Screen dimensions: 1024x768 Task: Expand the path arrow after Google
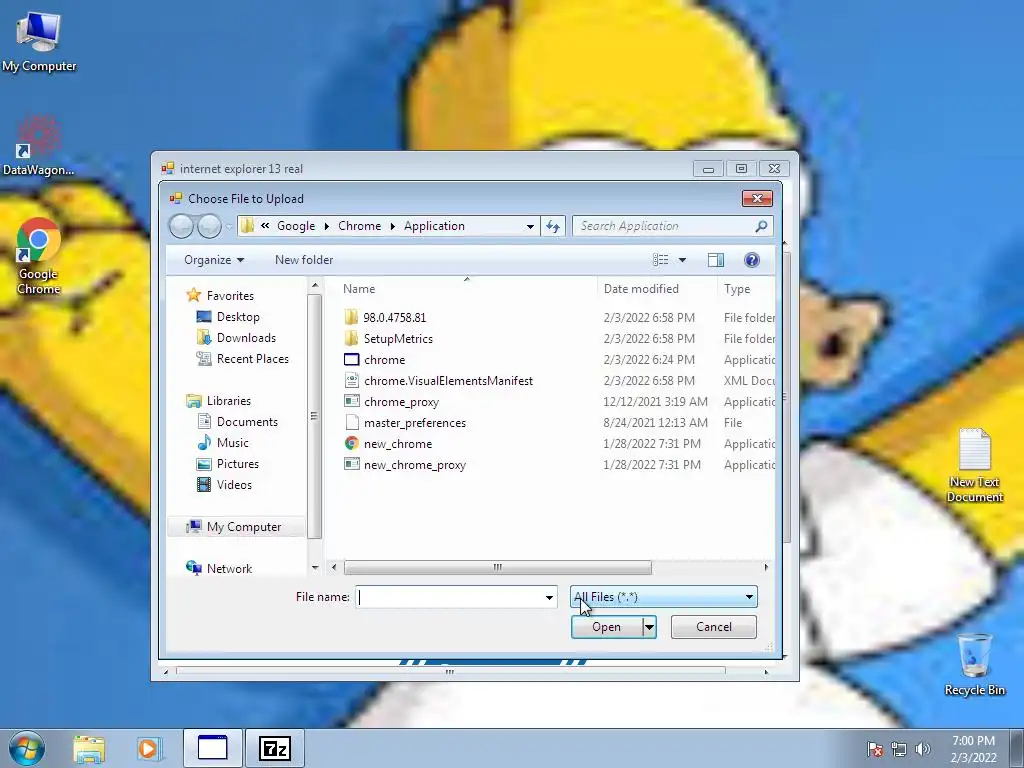click(327, 226)
